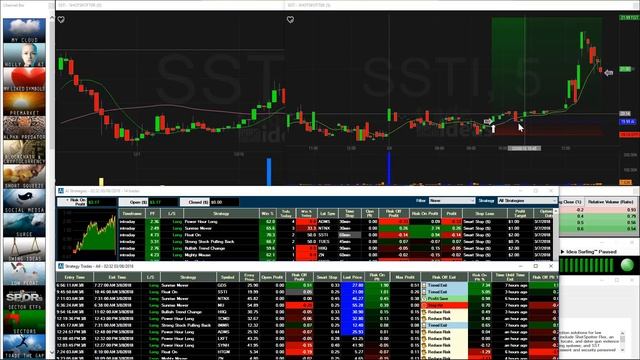
Task: Sort Strategy Trades by Risk Off Exit column
Action: click(x=444, y=277)
